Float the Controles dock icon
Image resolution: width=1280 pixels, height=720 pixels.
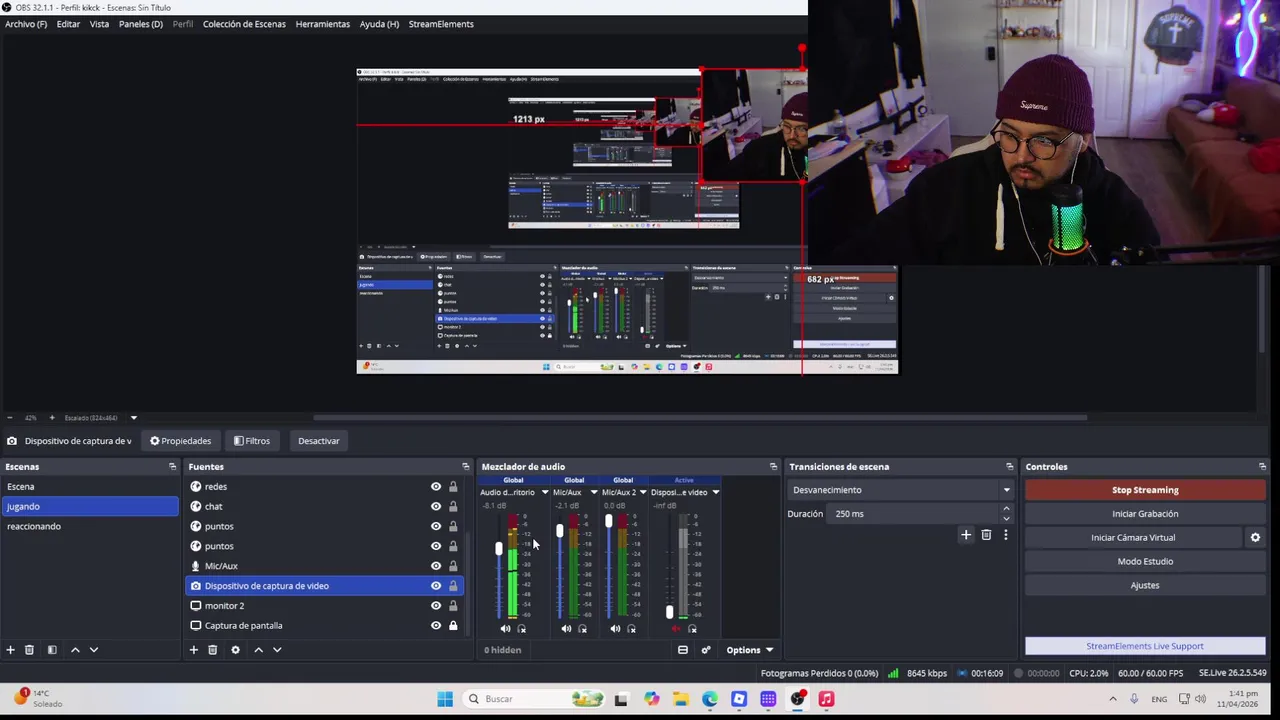(1262, 467)
